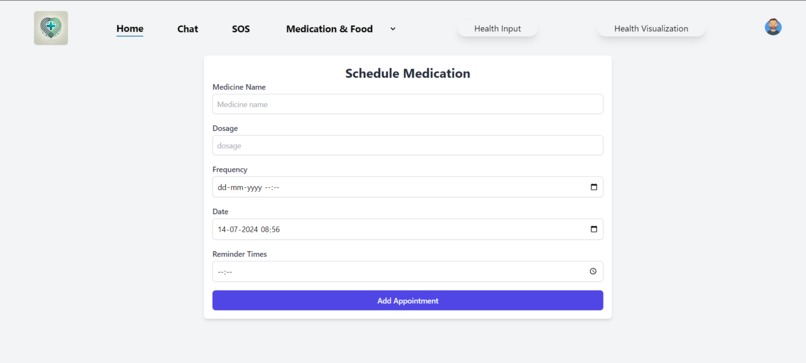The image size is (806, 363).
Task: Click the Health Input button
Action: [498, 29]
